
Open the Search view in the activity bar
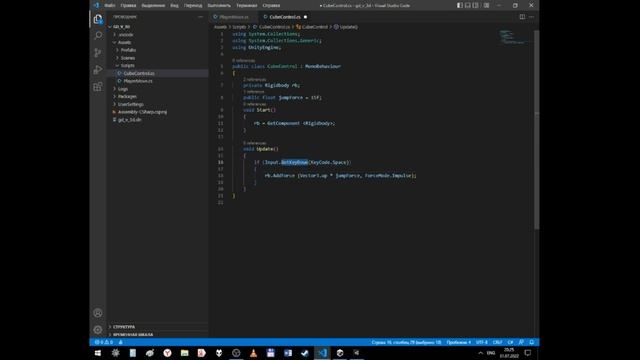(98, 36)
